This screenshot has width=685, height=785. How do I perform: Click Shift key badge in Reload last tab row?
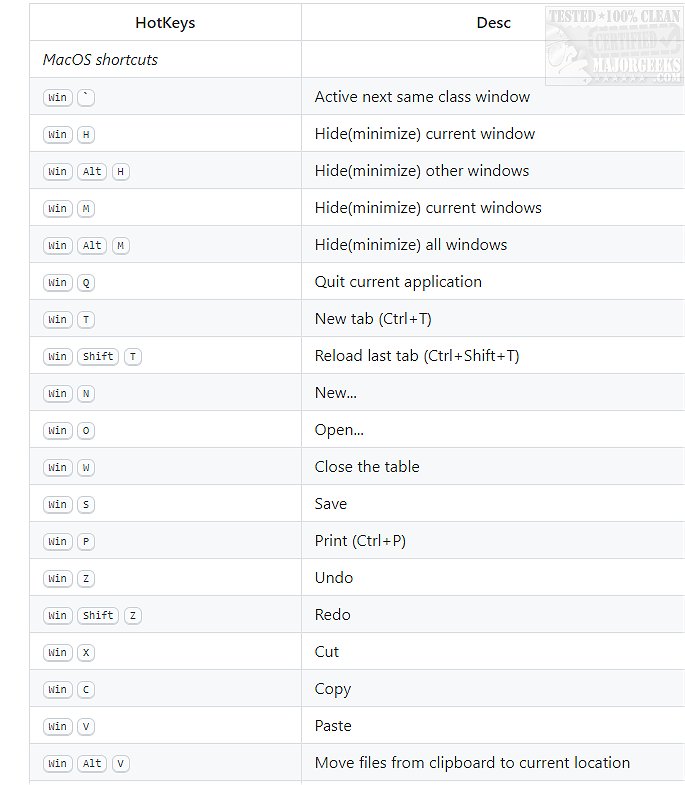click(x=98, y=357)
